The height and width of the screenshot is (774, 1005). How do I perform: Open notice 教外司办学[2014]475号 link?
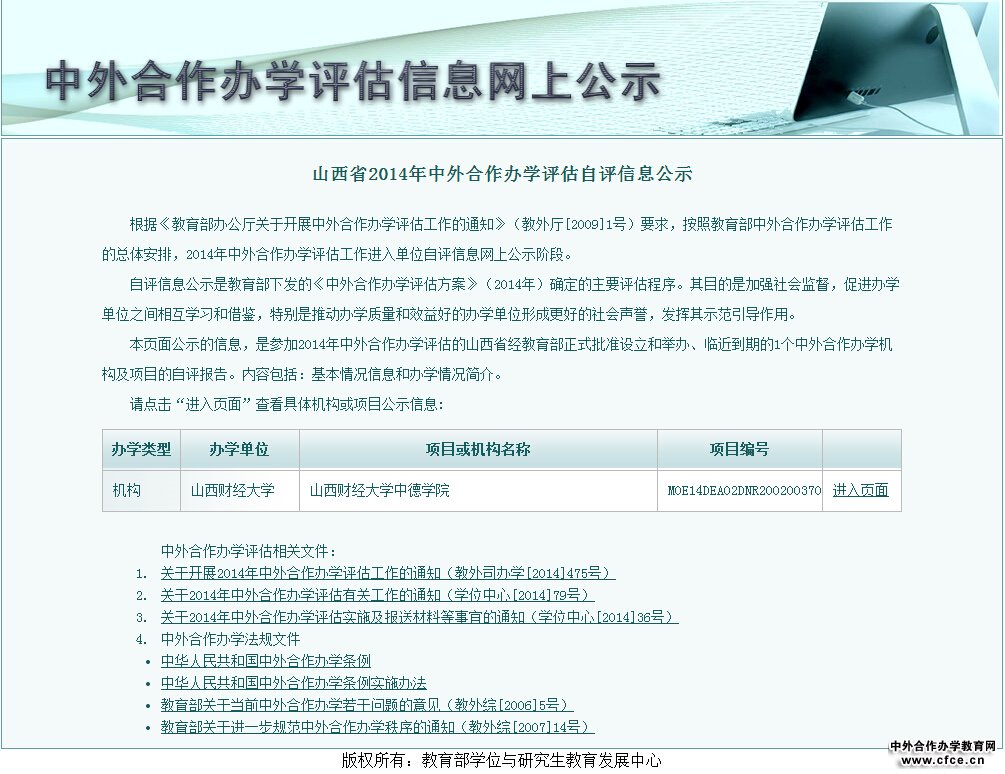point(388,573)
